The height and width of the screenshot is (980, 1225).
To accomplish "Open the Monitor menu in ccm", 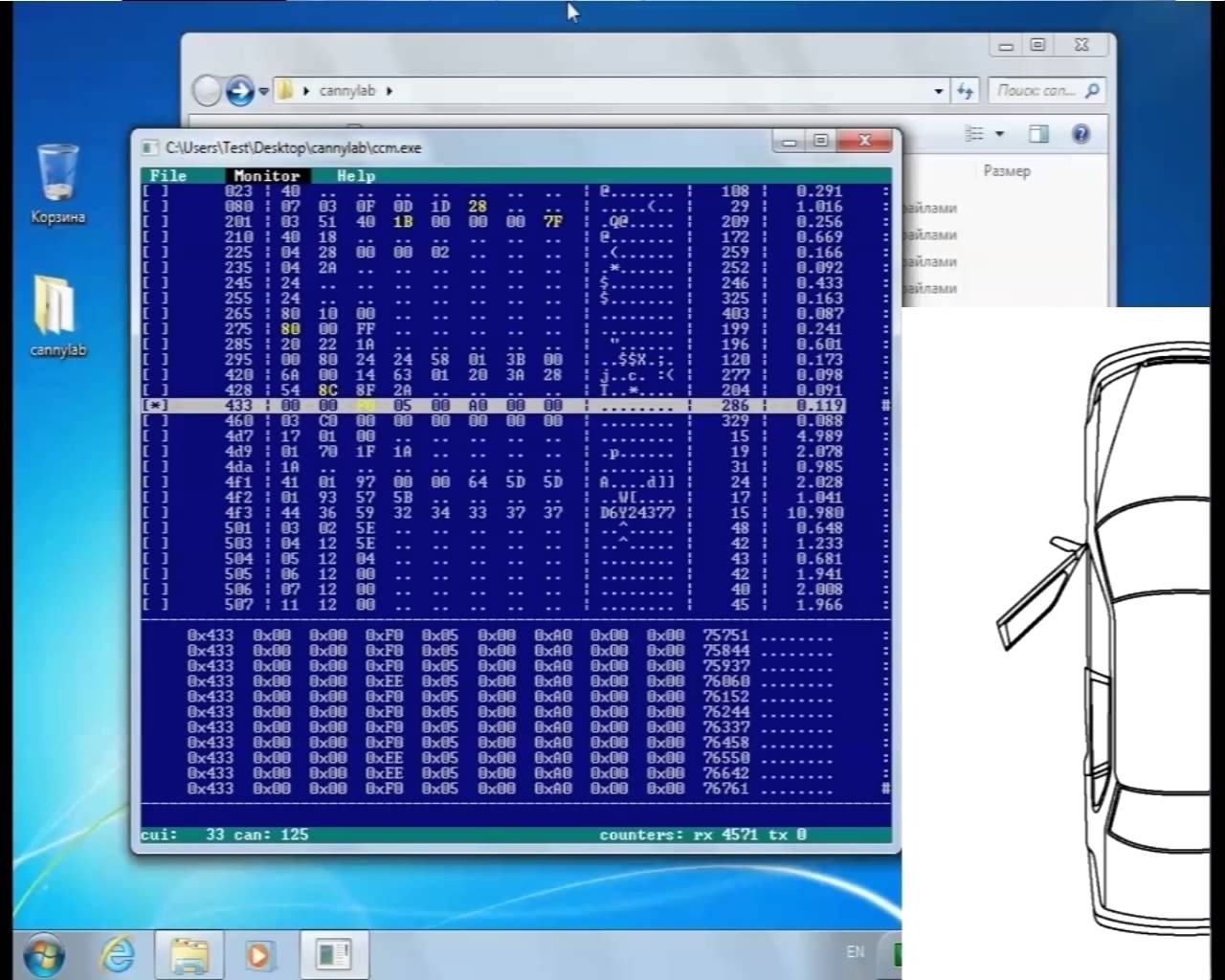I will [x=267, y=176].
